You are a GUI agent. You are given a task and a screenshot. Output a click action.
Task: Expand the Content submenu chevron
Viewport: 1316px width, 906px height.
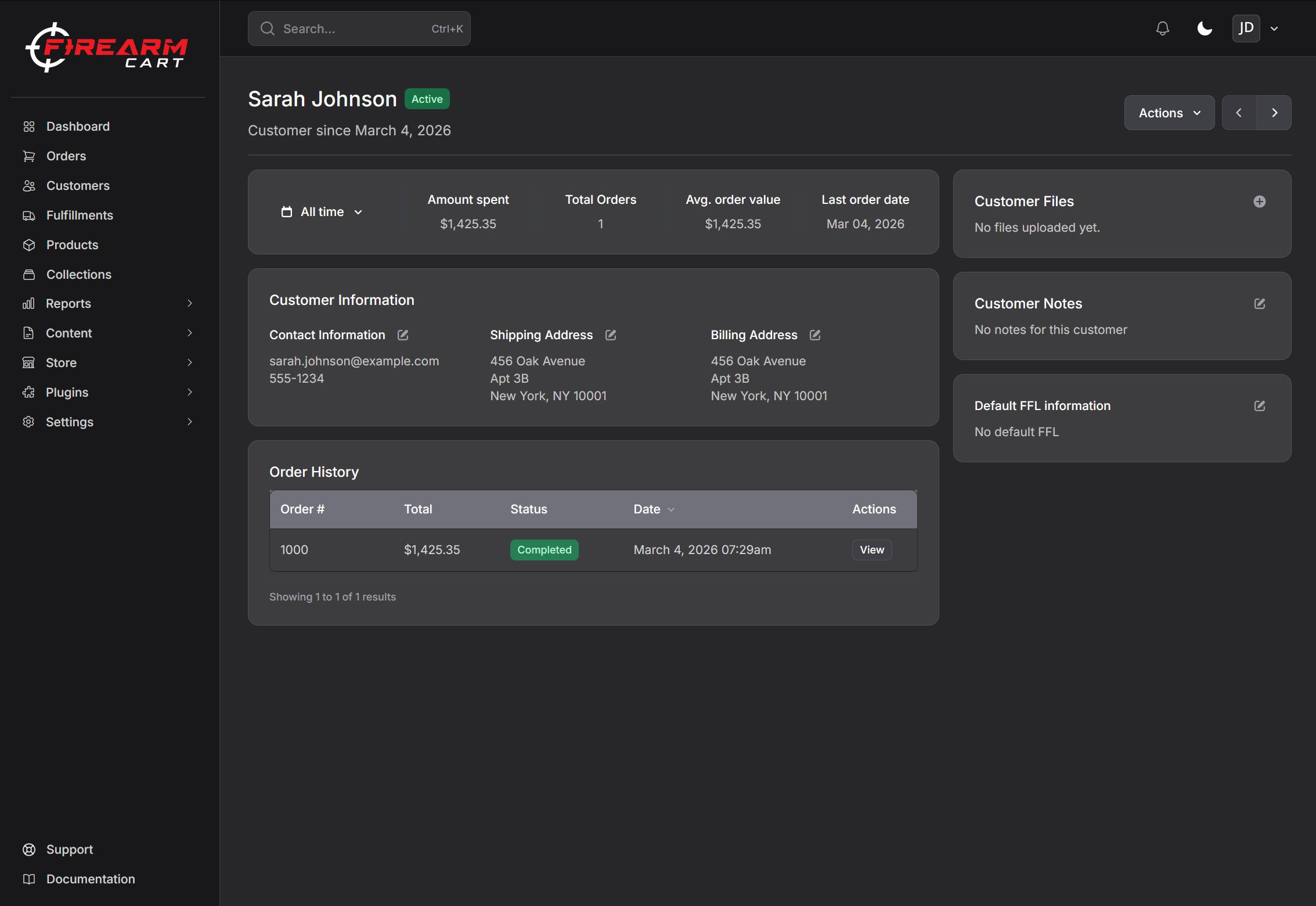tap(190, 333)
